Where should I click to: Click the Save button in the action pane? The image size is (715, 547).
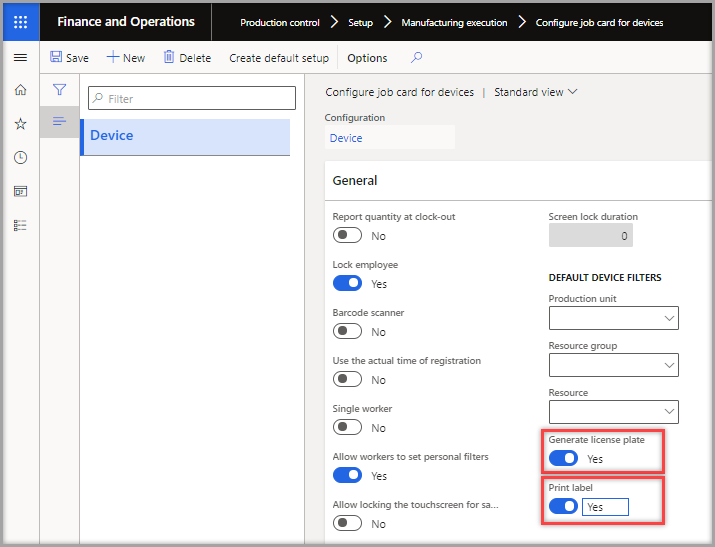(69, 57)
